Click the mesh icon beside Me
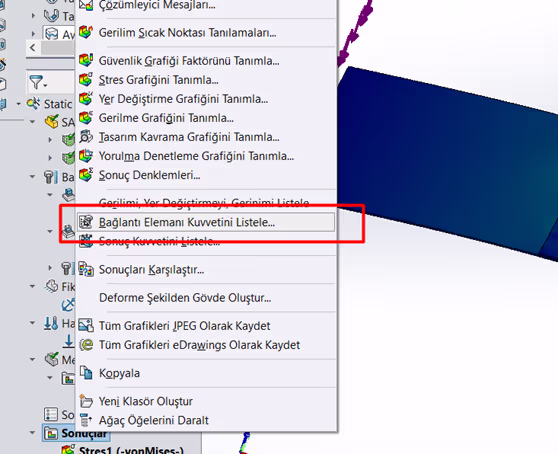The image size is (558, 454). (x=52, y=359)
